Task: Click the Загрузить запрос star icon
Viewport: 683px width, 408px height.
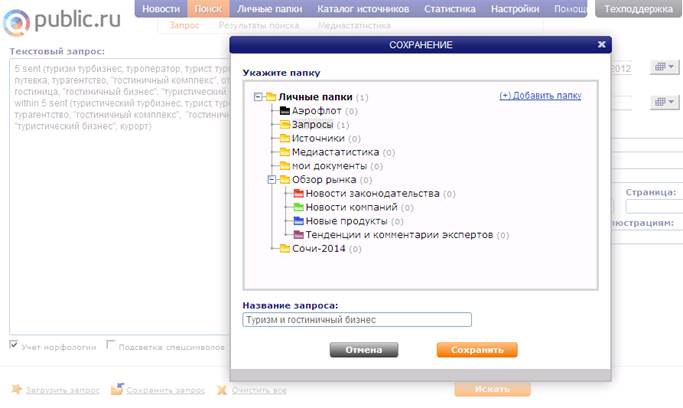Action: 17,389
